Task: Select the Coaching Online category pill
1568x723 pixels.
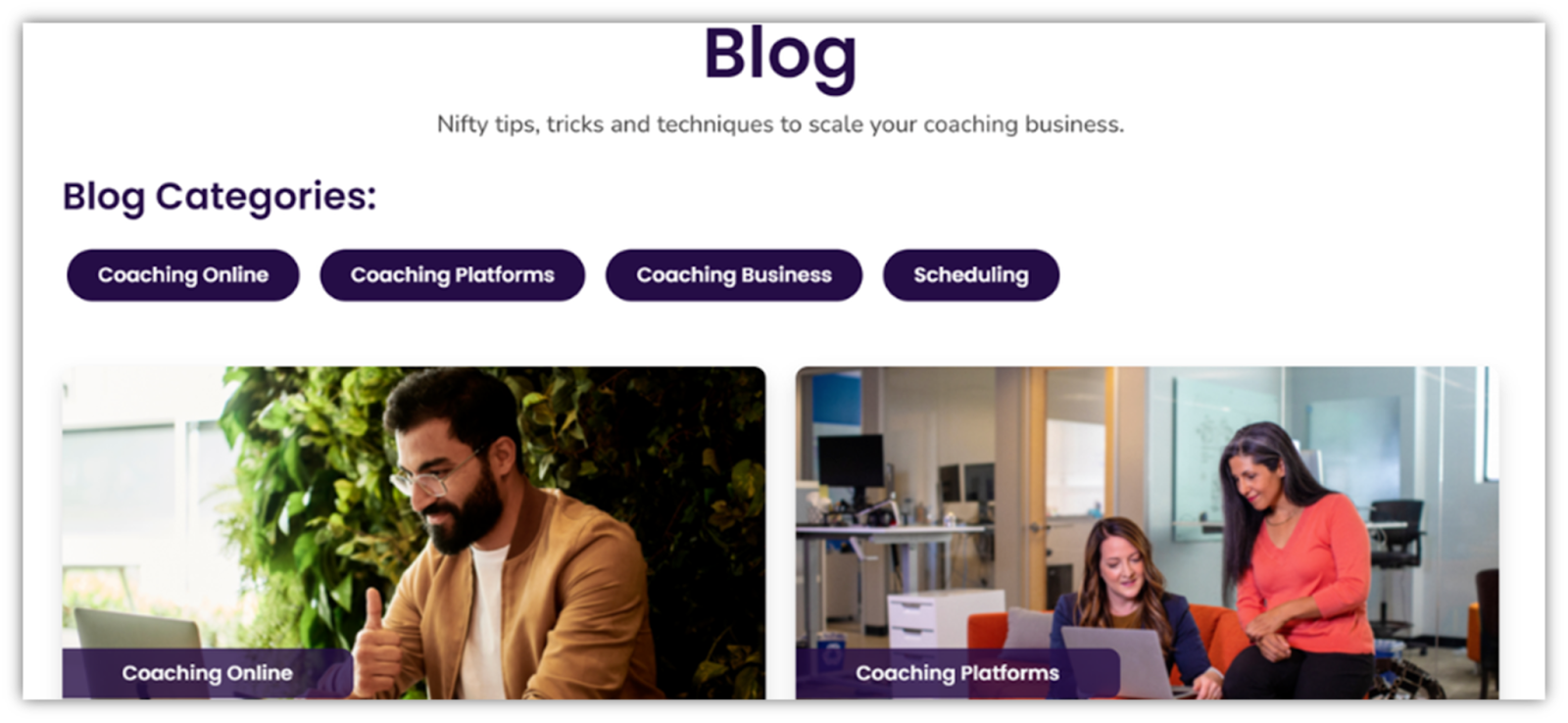Action: [x=183, y=275]
